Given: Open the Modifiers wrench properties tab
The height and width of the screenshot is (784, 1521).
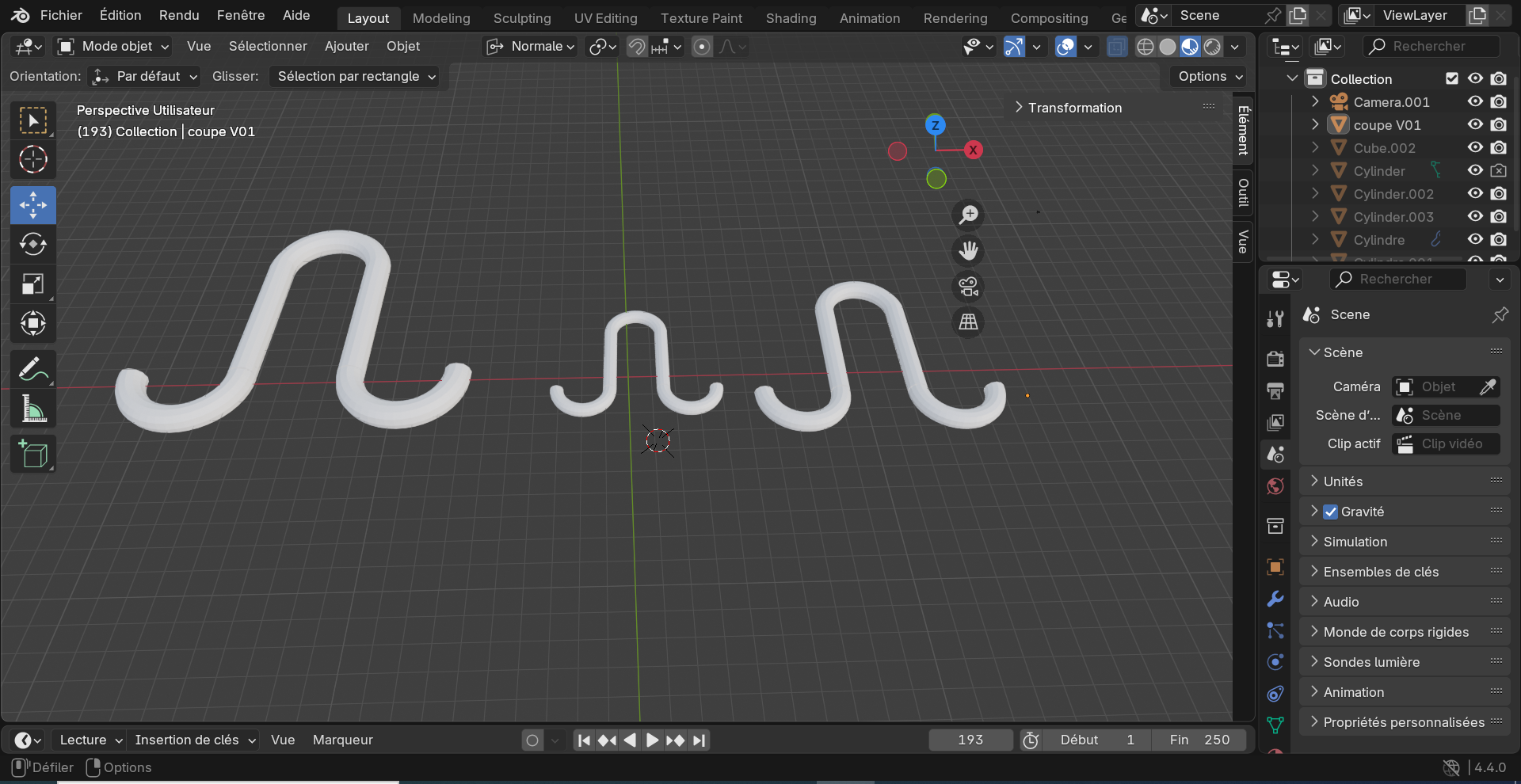Looking at the screenshot, I should coord(1275,599).
